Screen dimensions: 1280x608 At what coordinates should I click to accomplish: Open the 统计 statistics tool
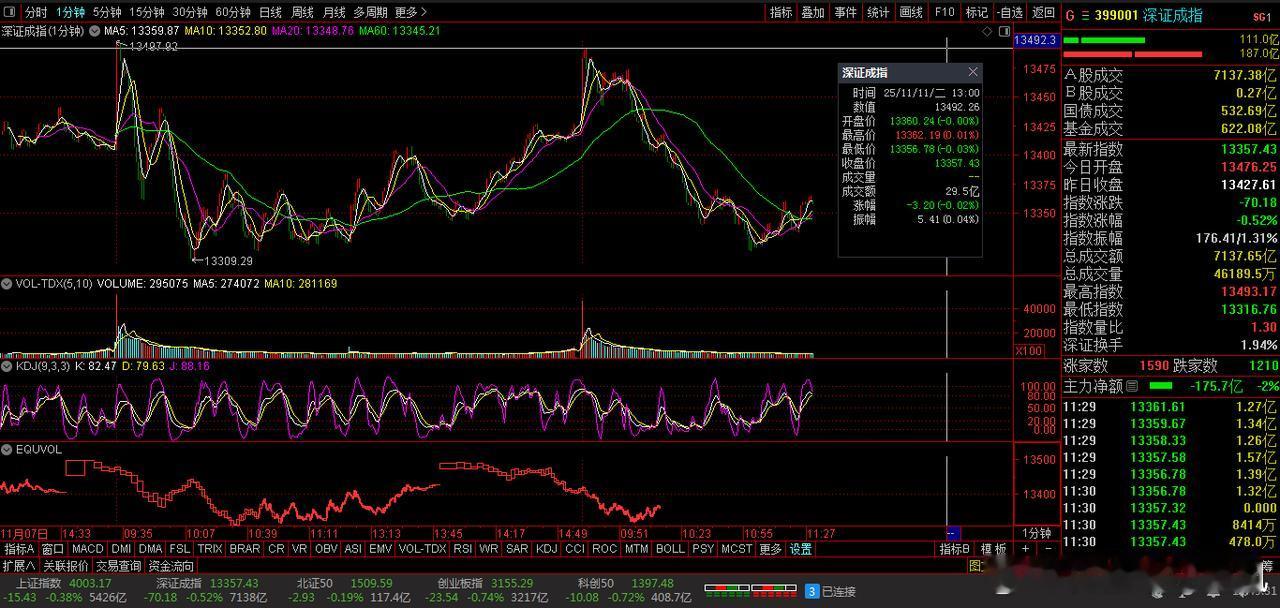click(878, 12)
